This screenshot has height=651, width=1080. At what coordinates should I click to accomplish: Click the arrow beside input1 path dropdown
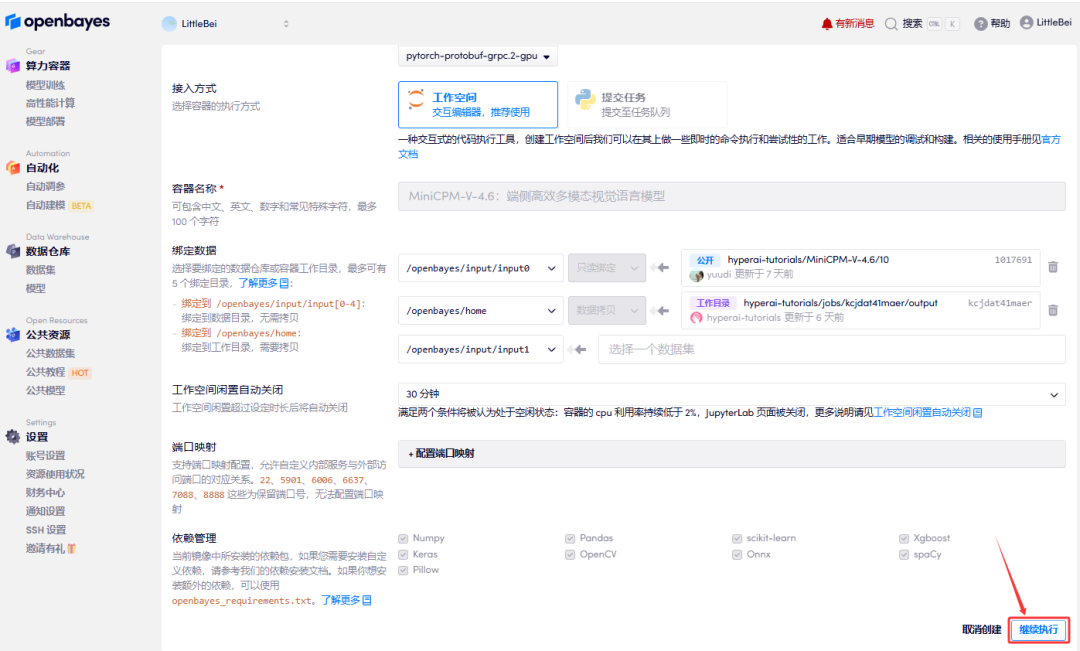579,349
